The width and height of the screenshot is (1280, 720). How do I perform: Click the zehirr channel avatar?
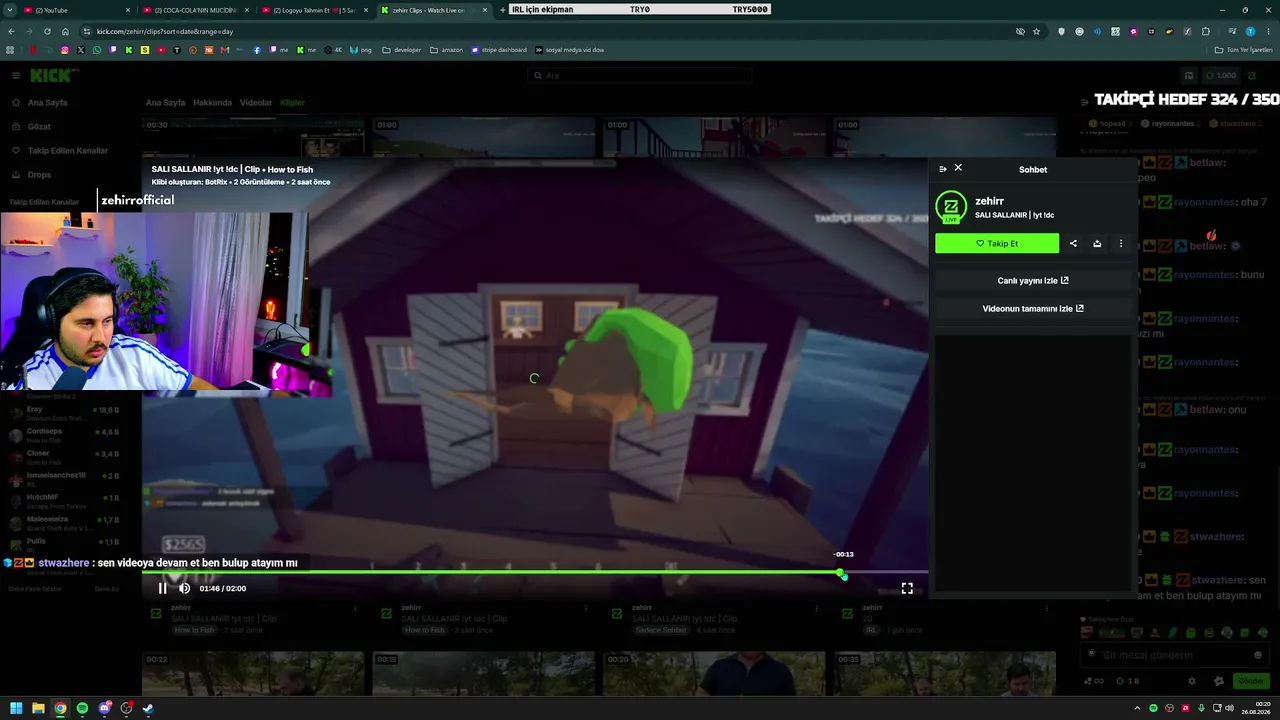(951, 207)
